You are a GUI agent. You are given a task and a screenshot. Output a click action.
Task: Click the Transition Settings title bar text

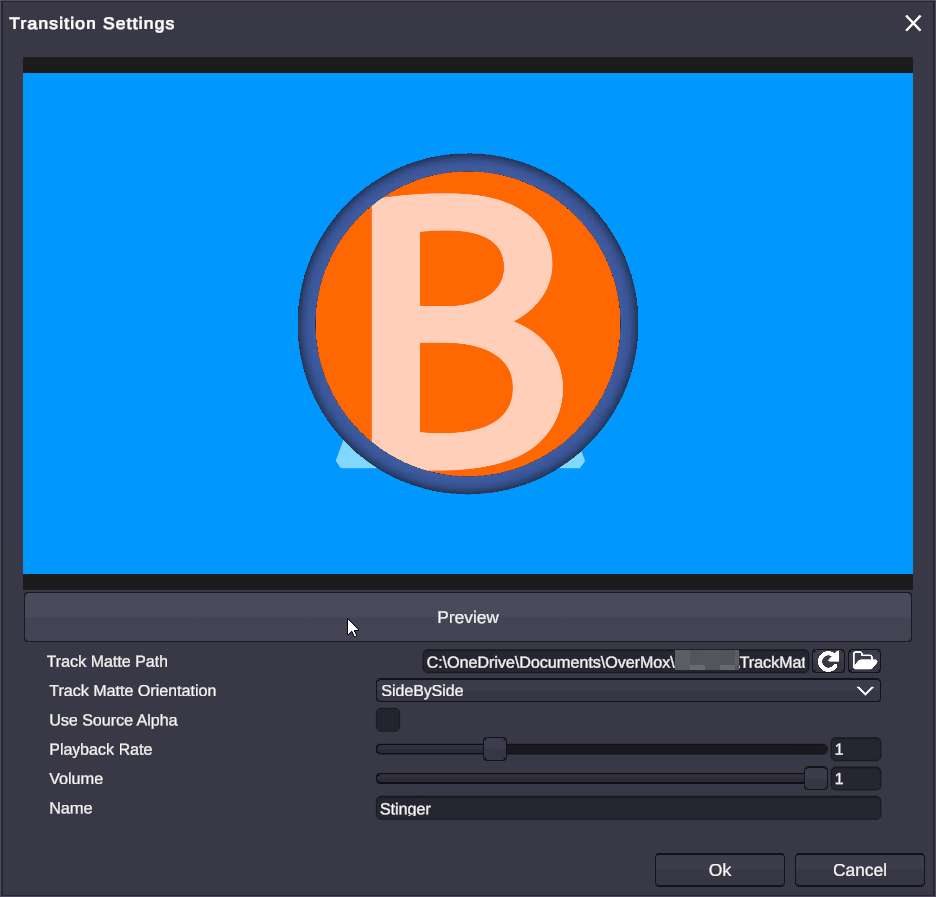tap(92, 23)
